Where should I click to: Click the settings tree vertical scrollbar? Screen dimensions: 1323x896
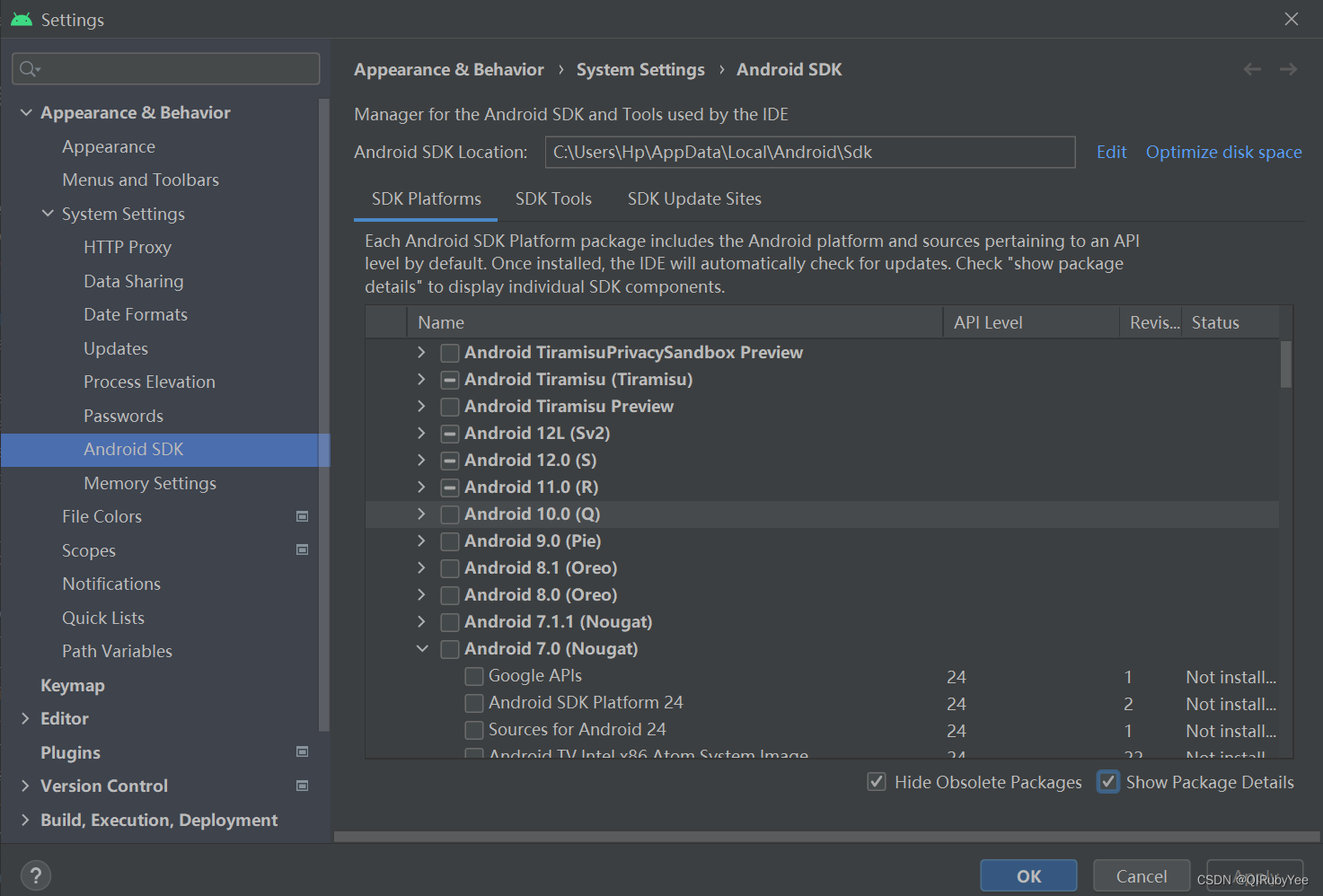[x=323, y=415]
